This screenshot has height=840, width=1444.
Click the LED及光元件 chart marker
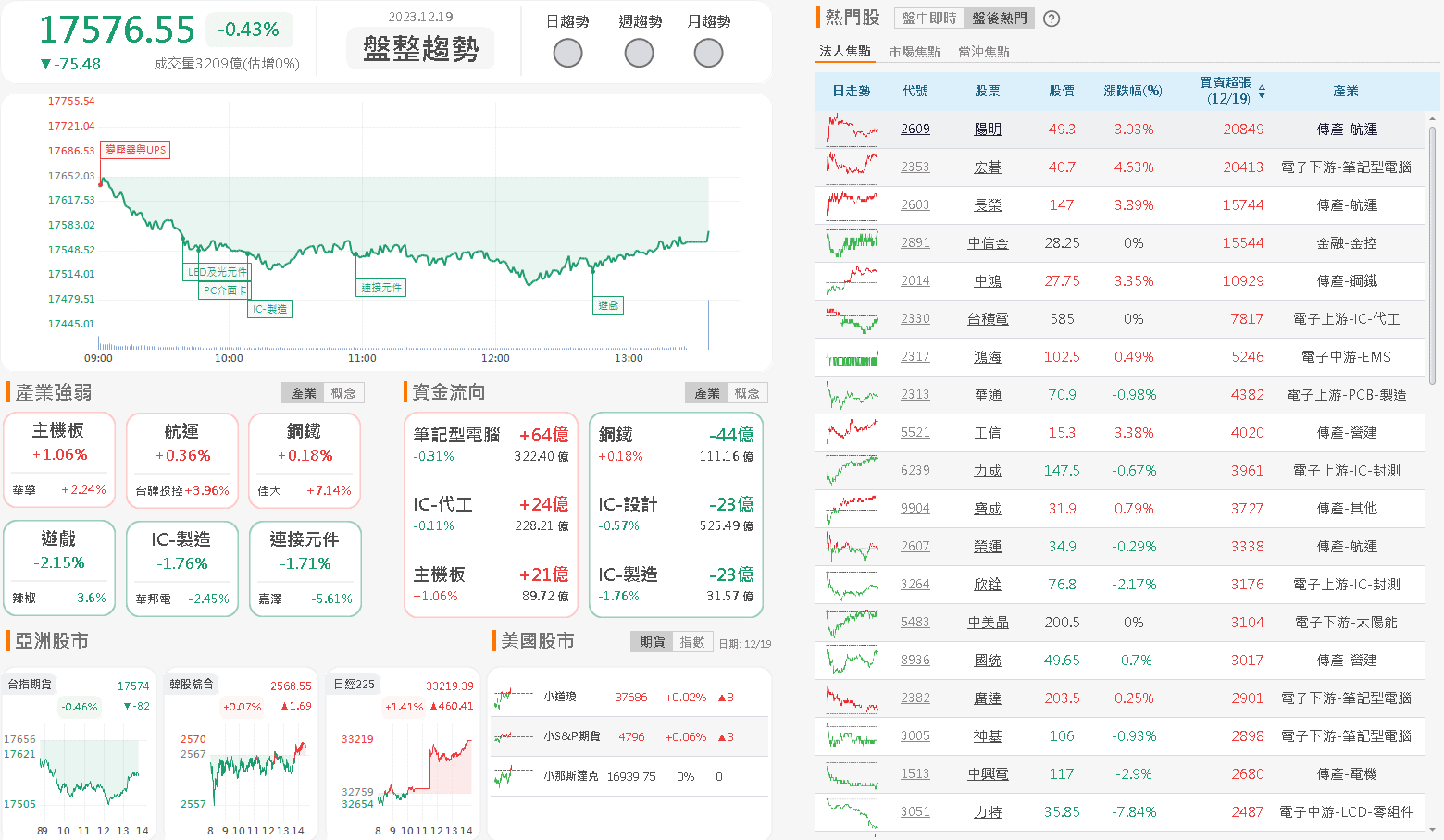pos(218,272)
